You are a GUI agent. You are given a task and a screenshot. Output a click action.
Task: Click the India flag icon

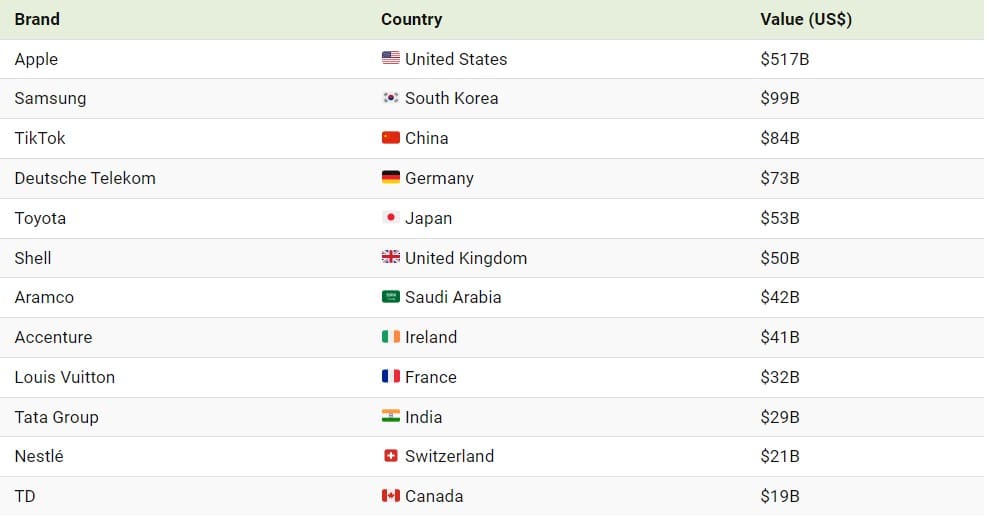click(x=390, y=417)
